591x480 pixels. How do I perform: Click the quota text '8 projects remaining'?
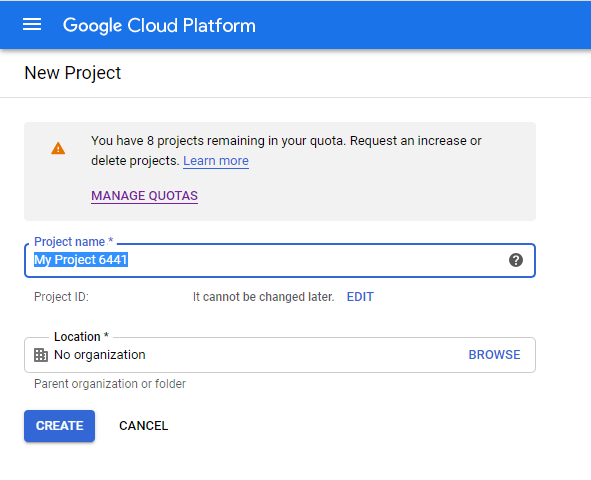coord(206,141)
